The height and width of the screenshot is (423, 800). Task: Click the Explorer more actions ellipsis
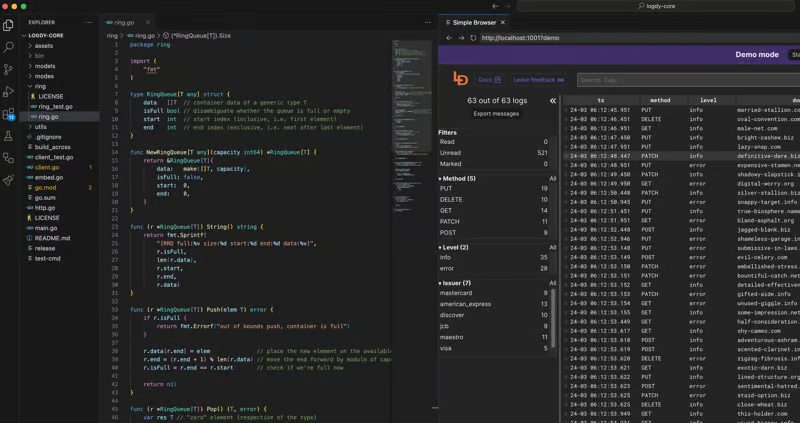(x=89, y=22)
